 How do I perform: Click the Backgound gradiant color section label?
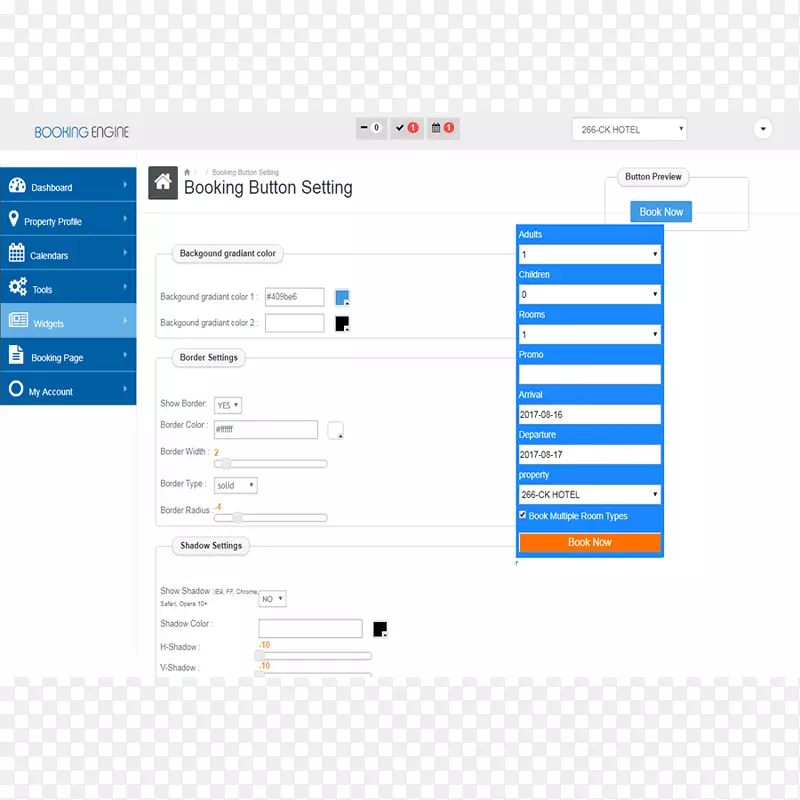pos(228,254)
